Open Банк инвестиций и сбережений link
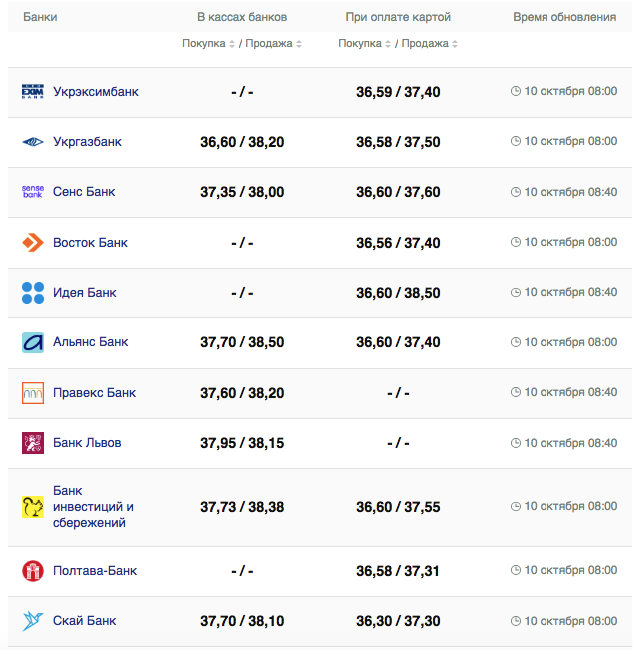Screen dimensions: 633x650 pyautogui.click(x=93, y=507)
